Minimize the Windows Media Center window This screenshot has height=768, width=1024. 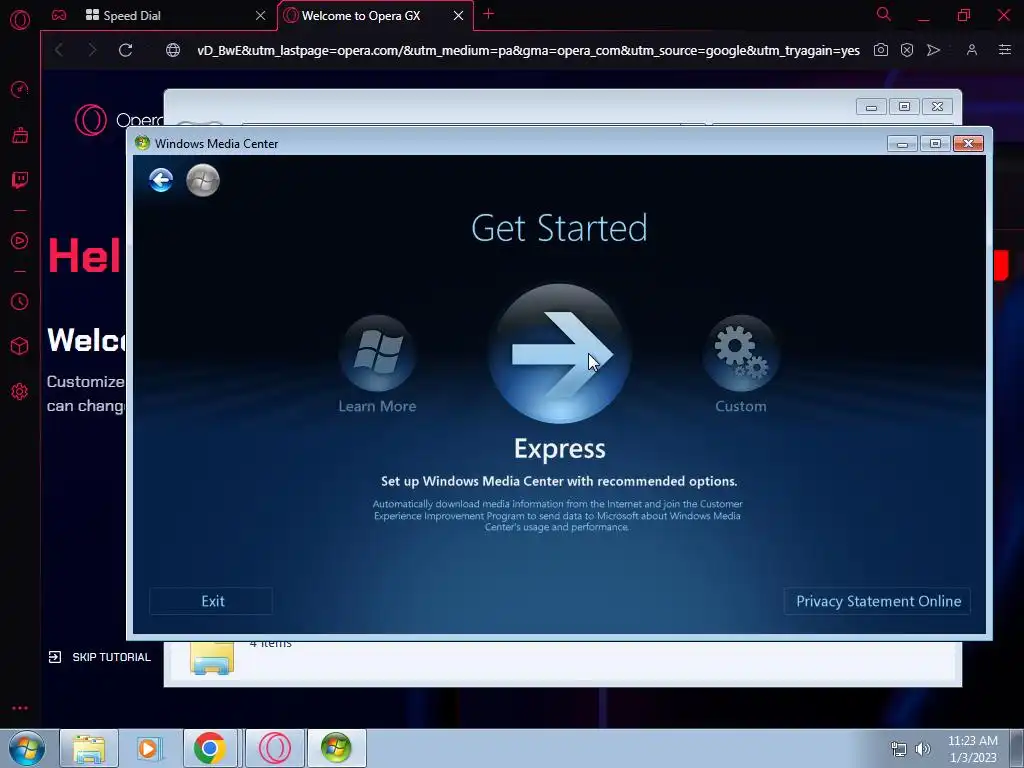(902, 144)
